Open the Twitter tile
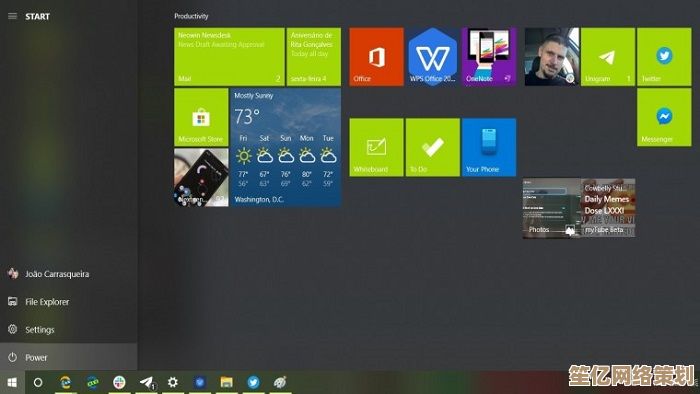This screenshot has height=394, width=700. (664, 57)
